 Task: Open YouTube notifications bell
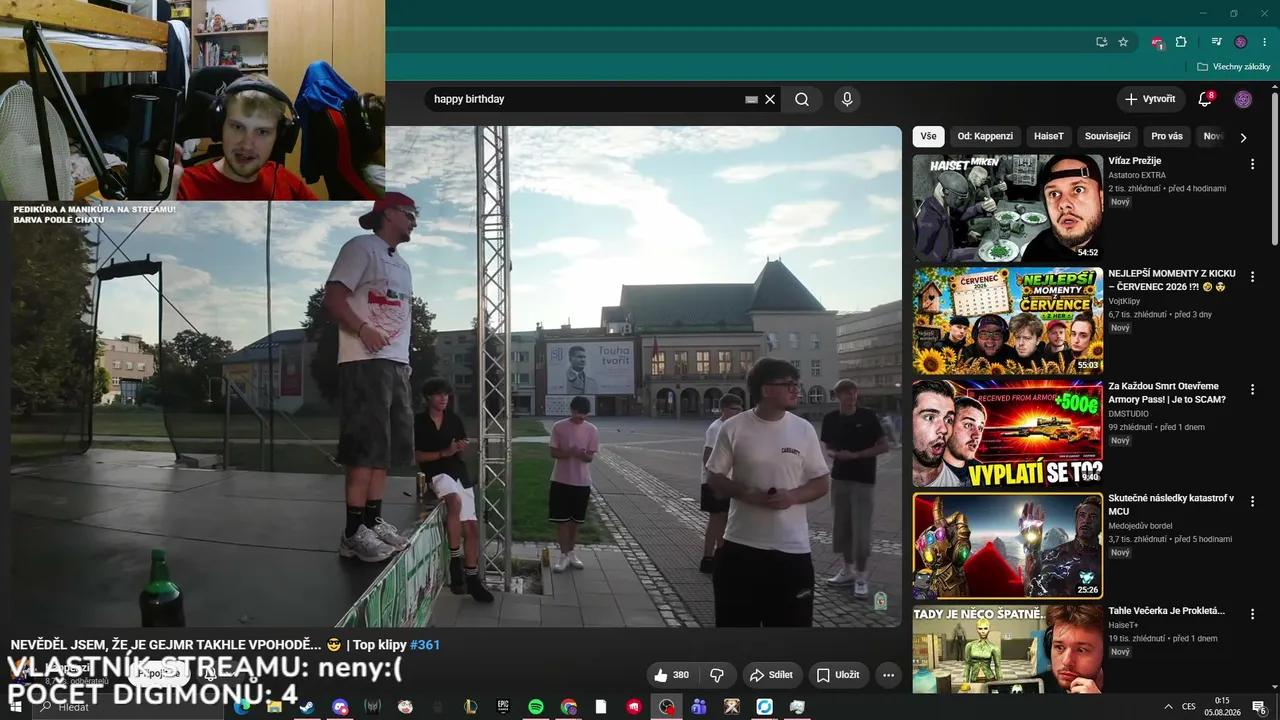1205,99
